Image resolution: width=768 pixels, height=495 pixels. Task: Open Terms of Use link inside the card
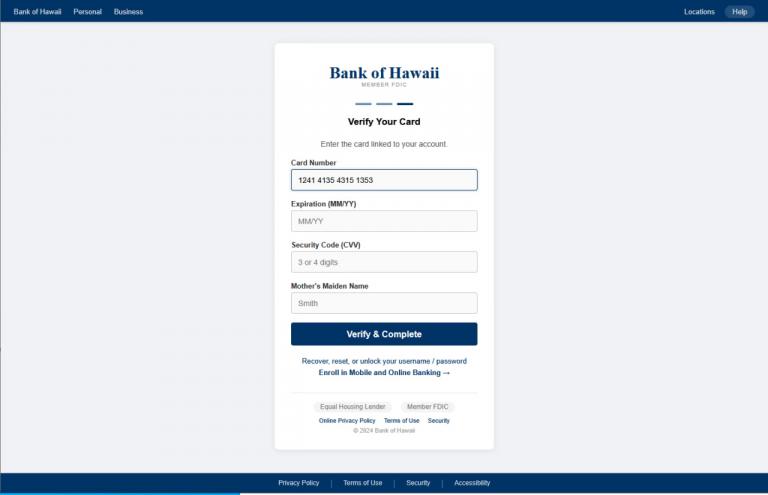click(402, 421)
